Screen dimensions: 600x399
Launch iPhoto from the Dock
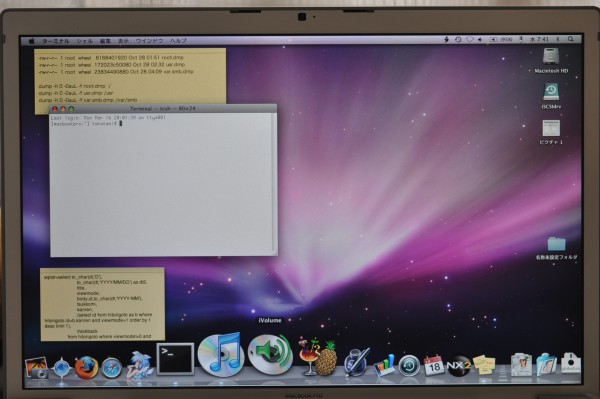tap(36, 368)
